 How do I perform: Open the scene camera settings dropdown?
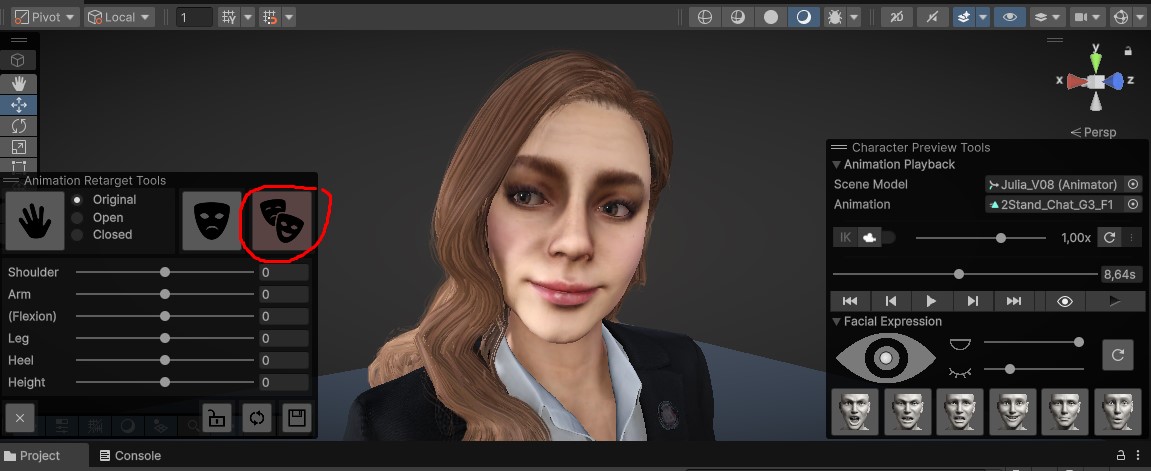pos(1089,17)
